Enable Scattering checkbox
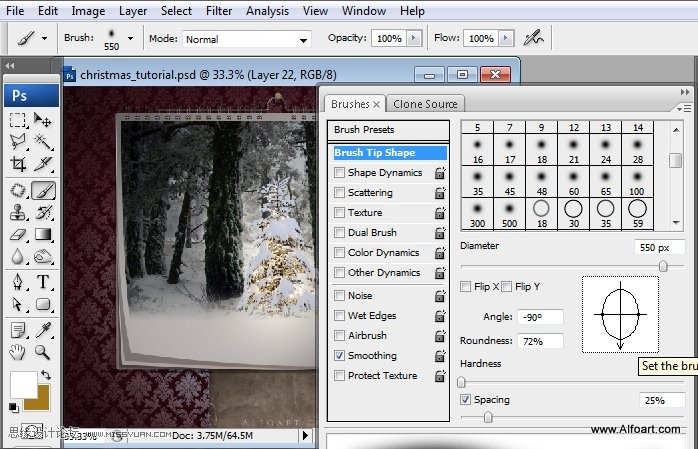 pyautogui.click(x=339, y=192)
